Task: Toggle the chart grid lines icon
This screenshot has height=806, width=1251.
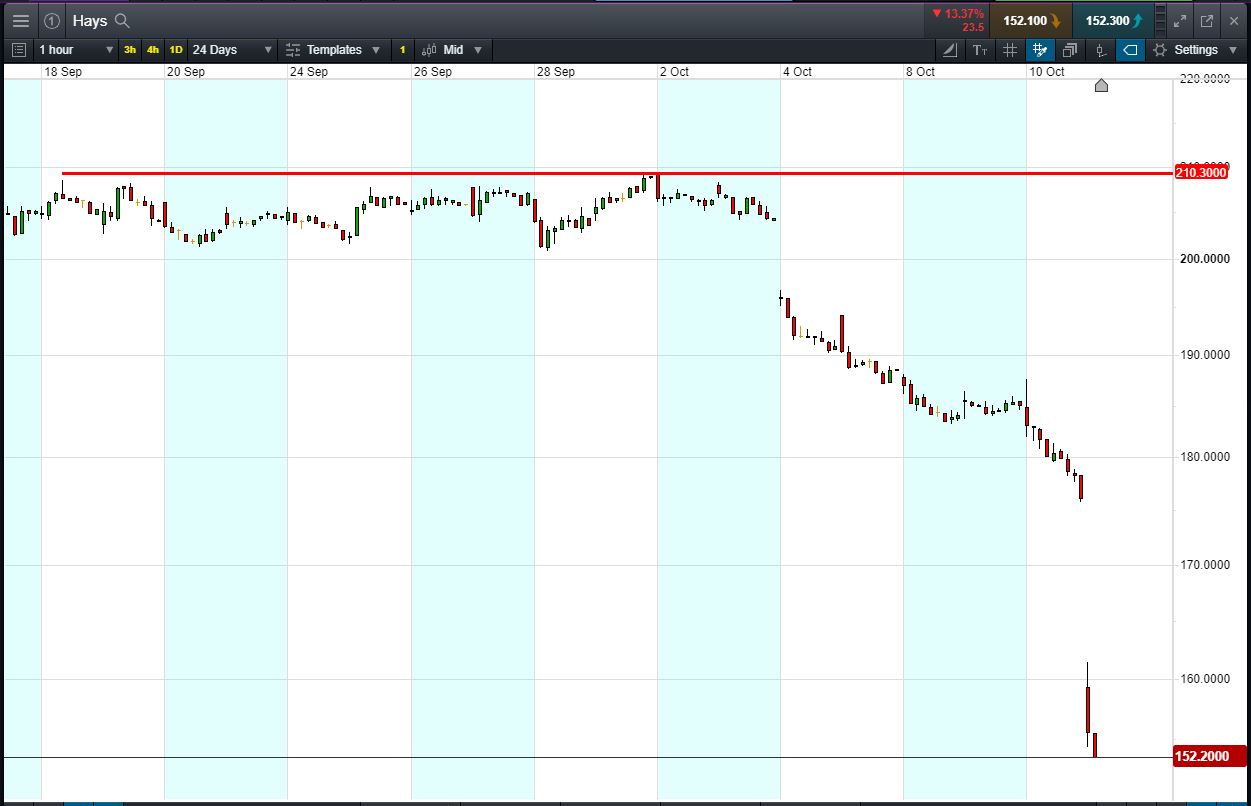Action: (1010, 49)
